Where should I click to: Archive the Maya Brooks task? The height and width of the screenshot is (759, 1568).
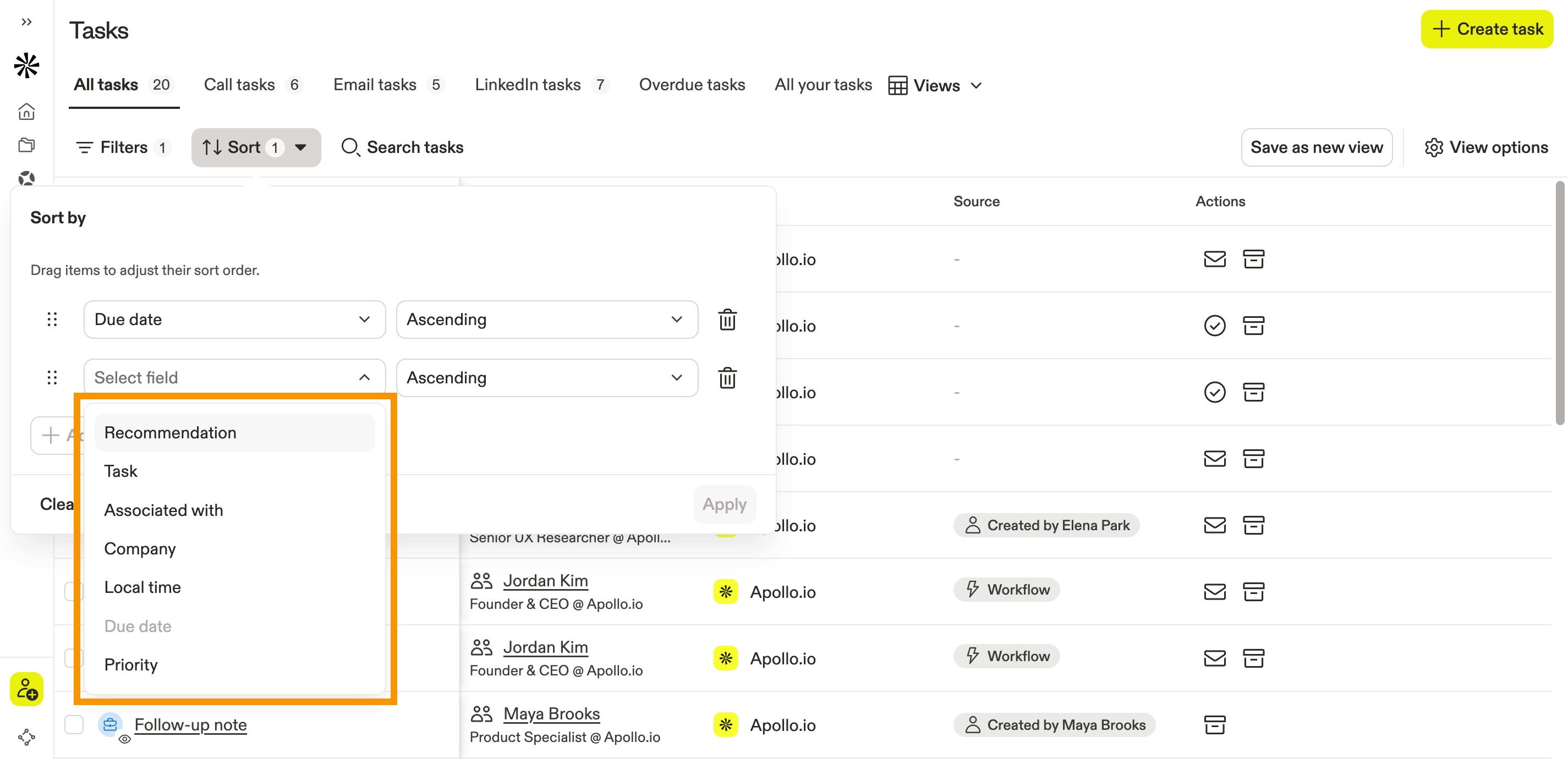pyautogui.click(x=1214, y=724)
